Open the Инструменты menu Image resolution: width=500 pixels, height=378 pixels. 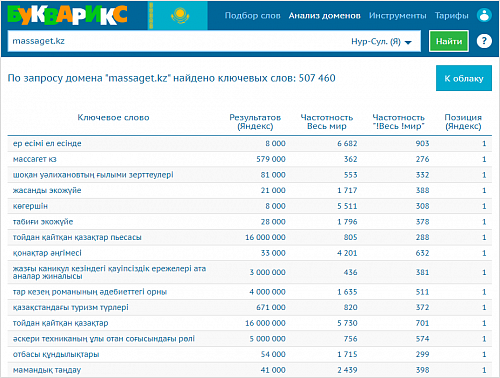397,16
